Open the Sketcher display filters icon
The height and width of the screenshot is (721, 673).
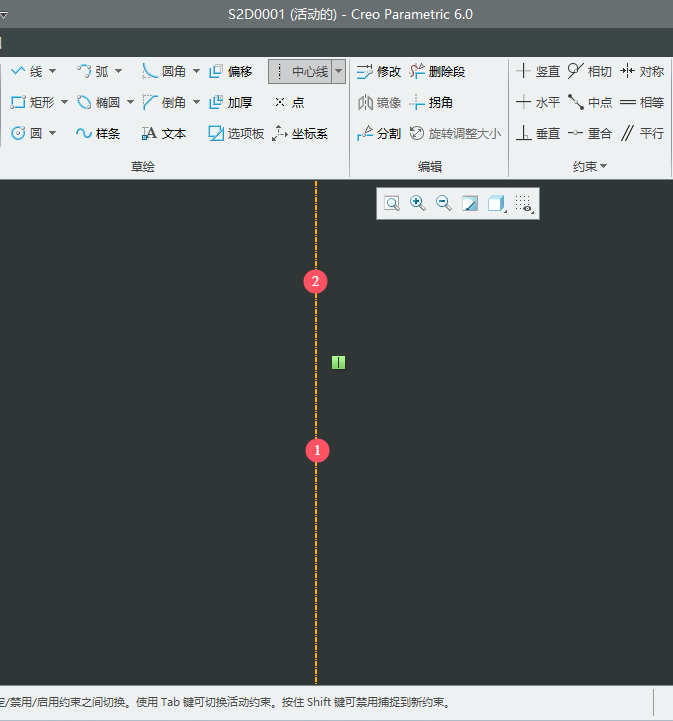[x=524, y=203]
